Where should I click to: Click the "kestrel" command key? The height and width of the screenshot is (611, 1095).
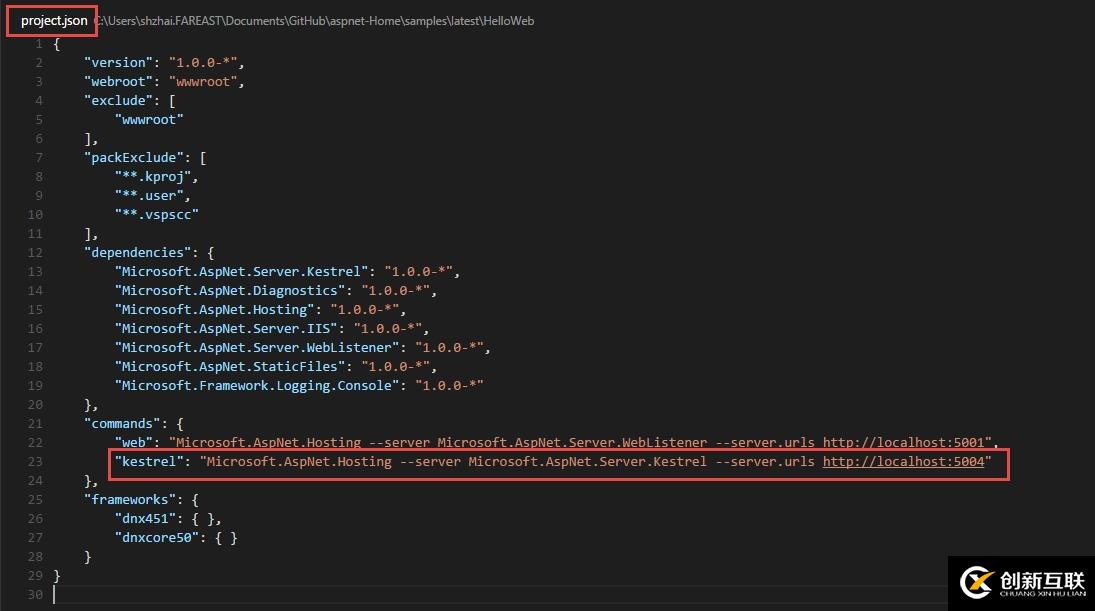pyautogui.click(x=149, y=462)
